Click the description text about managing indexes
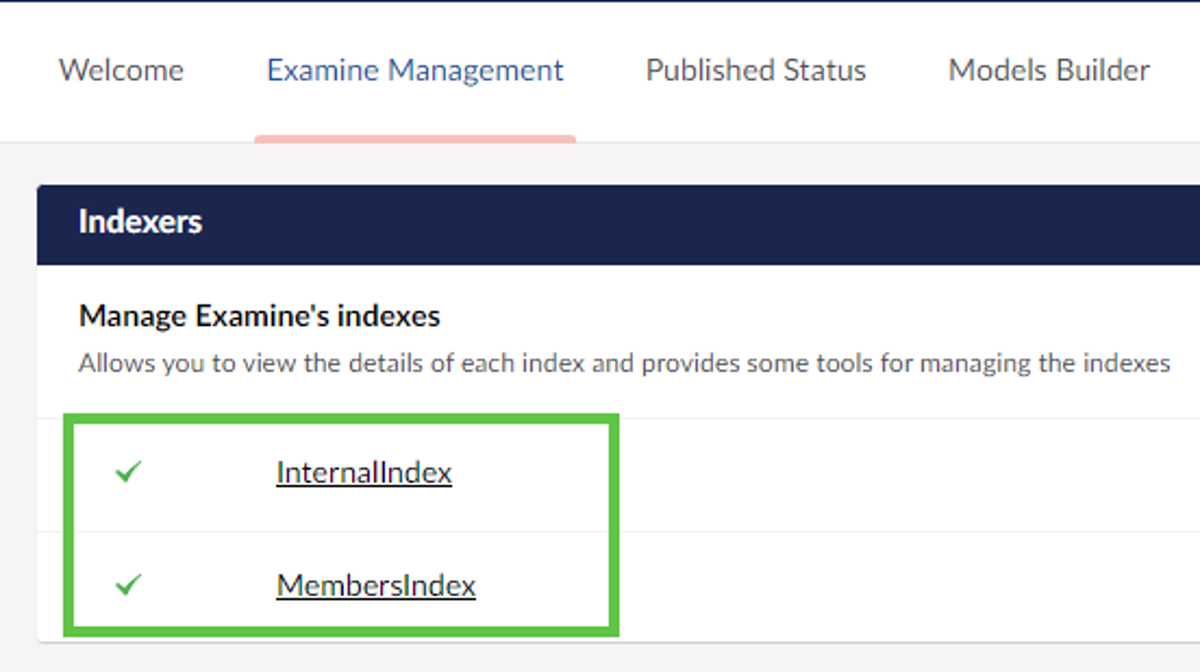The image size is (1200, 672). tap(624, 362)
